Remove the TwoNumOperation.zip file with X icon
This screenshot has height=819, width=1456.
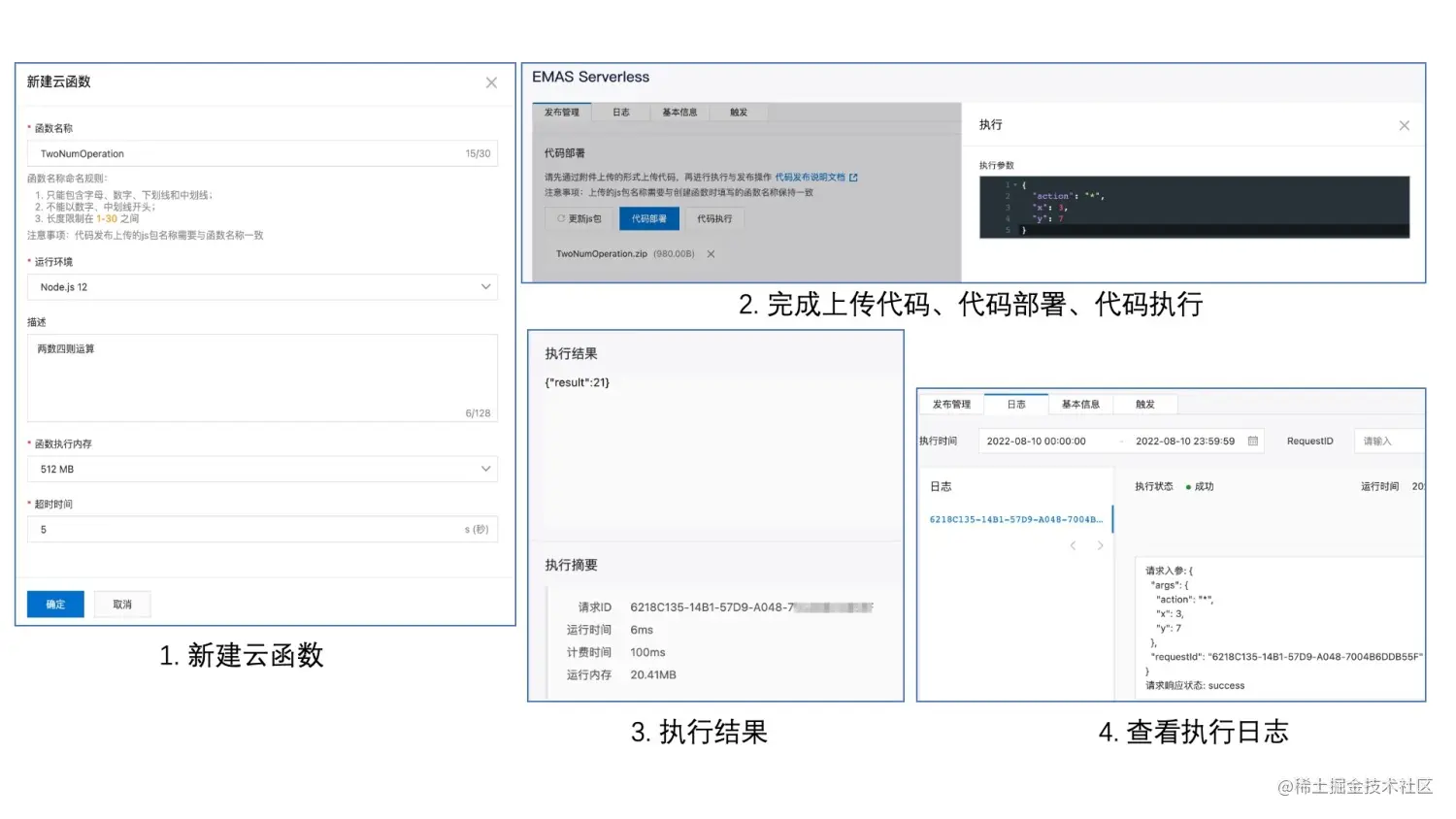tap(711, 254)
